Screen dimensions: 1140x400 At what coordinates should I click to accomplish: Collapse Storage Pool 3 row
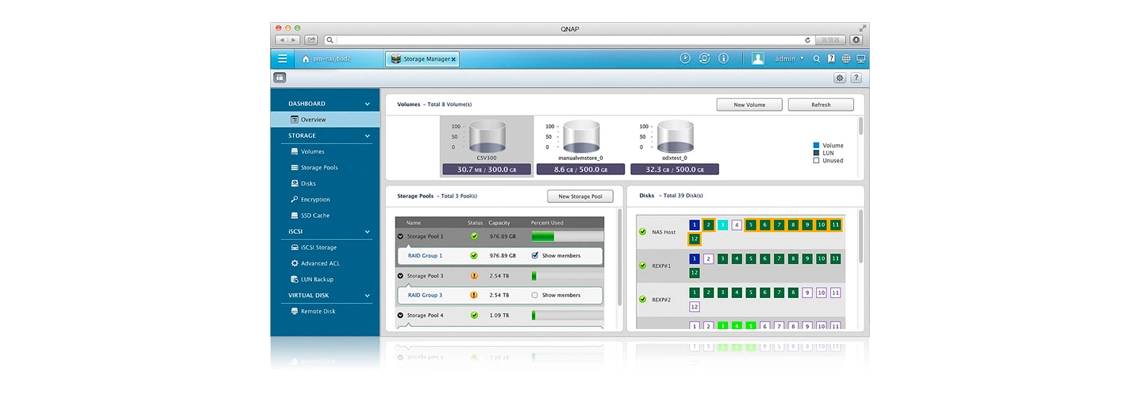pos(401,276)
